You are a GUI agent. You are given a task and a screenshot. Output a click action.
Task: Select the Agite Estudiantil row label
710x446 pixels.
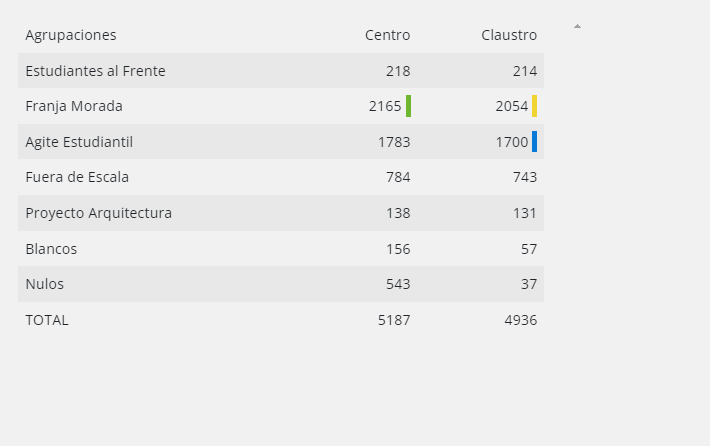79,142
